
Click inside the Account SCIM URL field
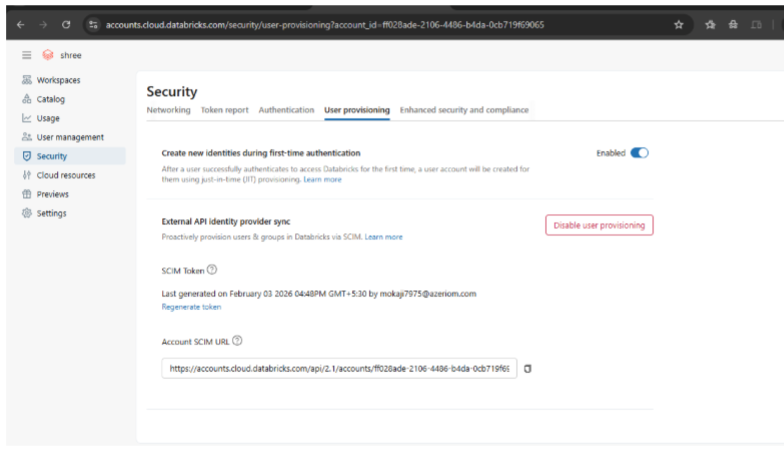tap(339, 369)
